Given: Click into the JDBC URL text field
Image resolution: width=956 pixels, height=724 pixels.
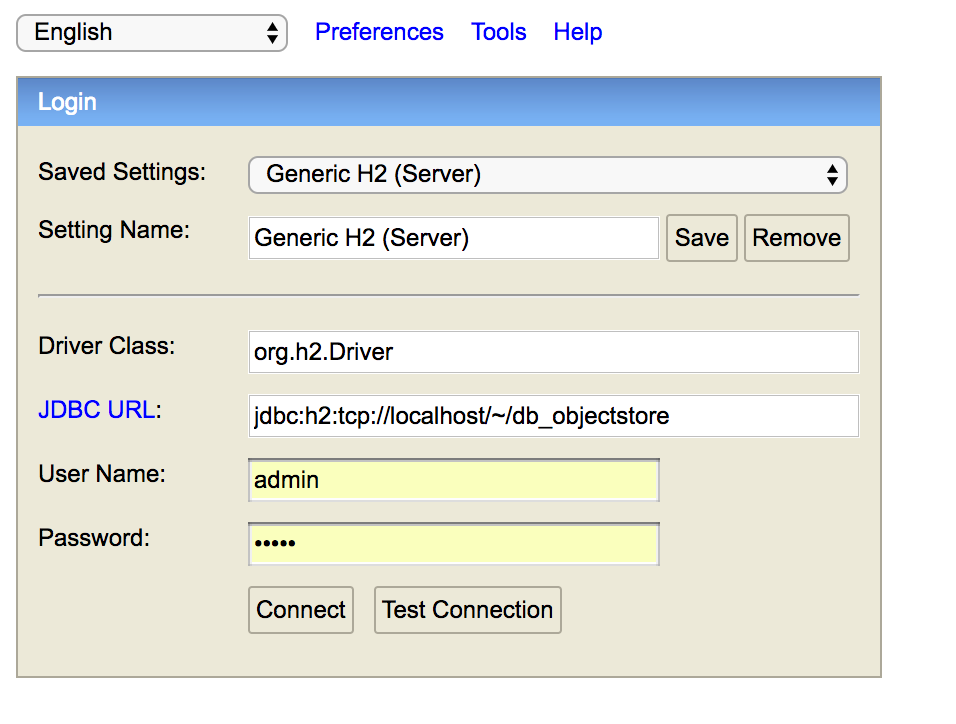Looking at the screenshot, I should pos(553,416).
